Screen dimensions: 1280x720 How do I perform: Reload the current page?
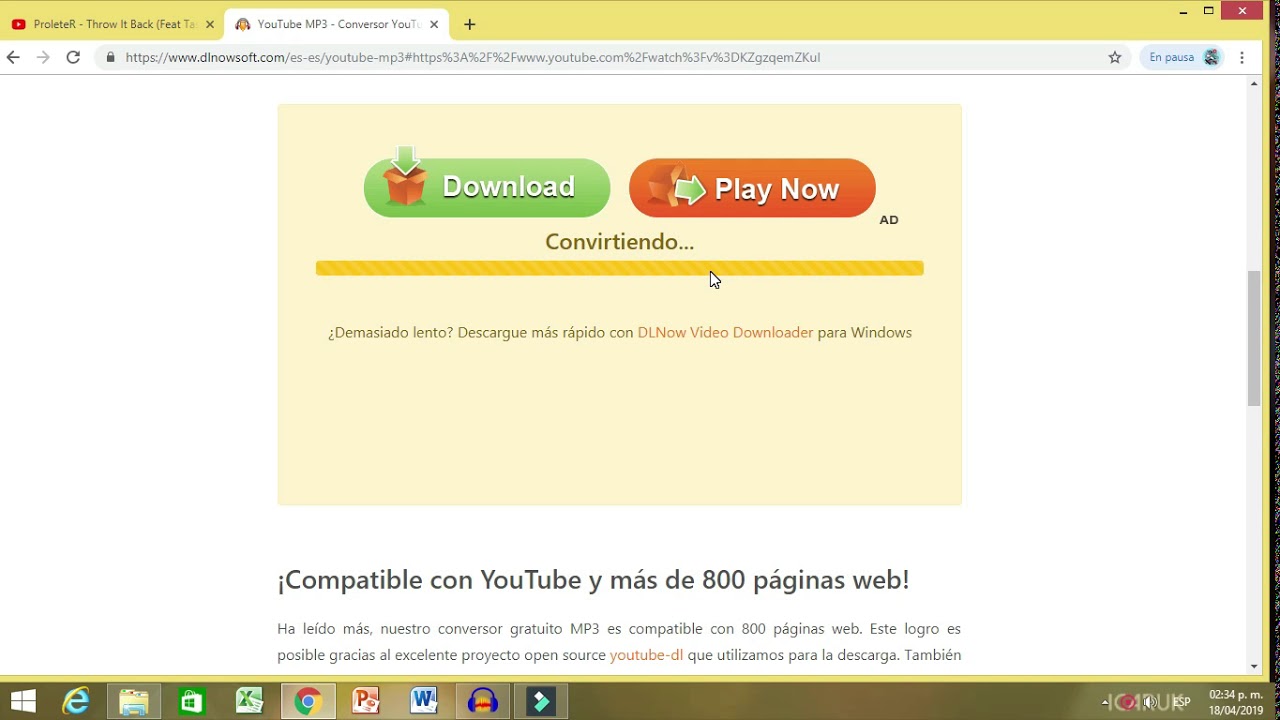tap(73, 57)
